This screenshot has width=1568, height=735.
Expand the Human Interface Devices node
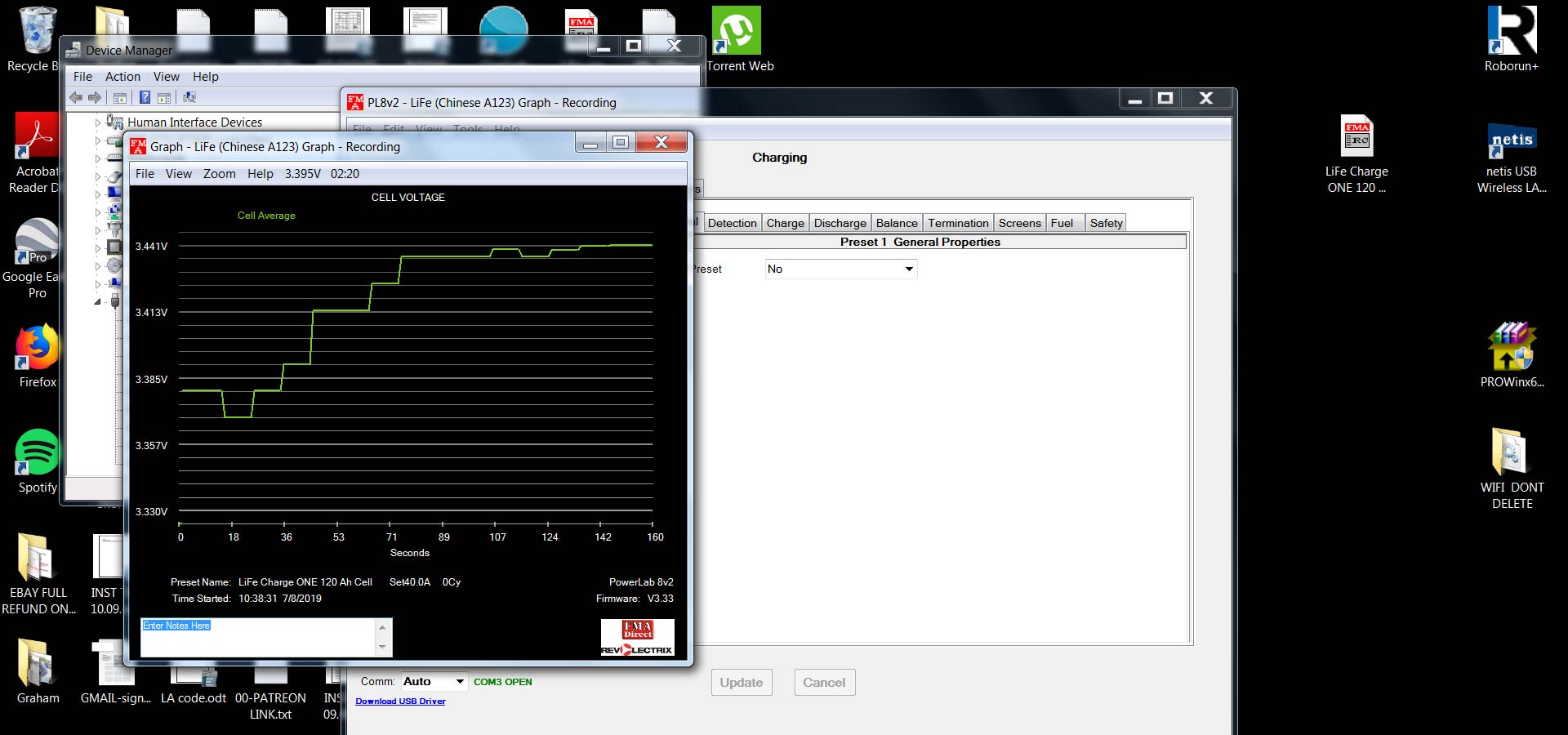pos(98,122)
